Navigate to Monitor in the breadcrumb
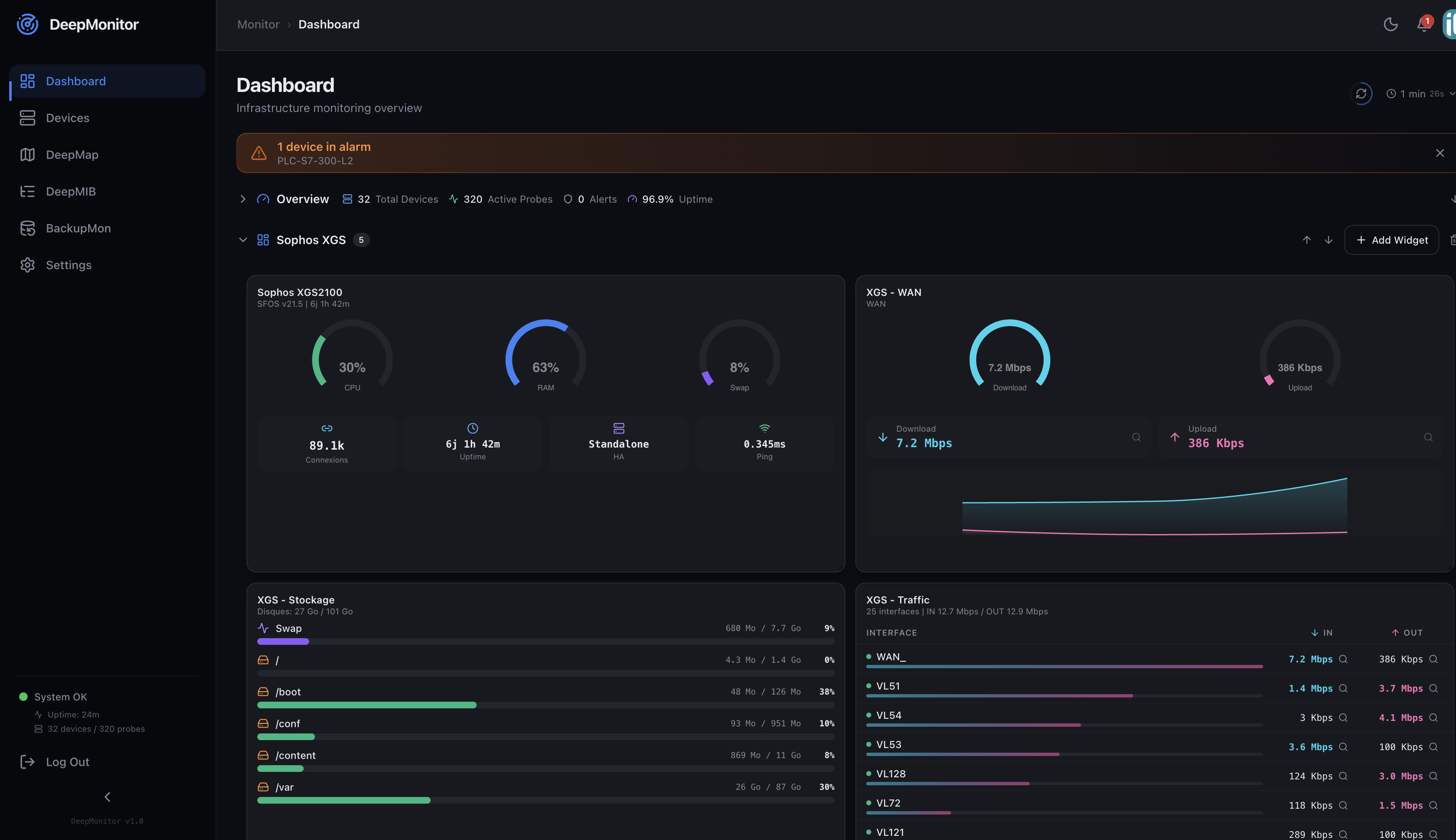This screenshot has height=840, width=1456. [x=258, y=24]
